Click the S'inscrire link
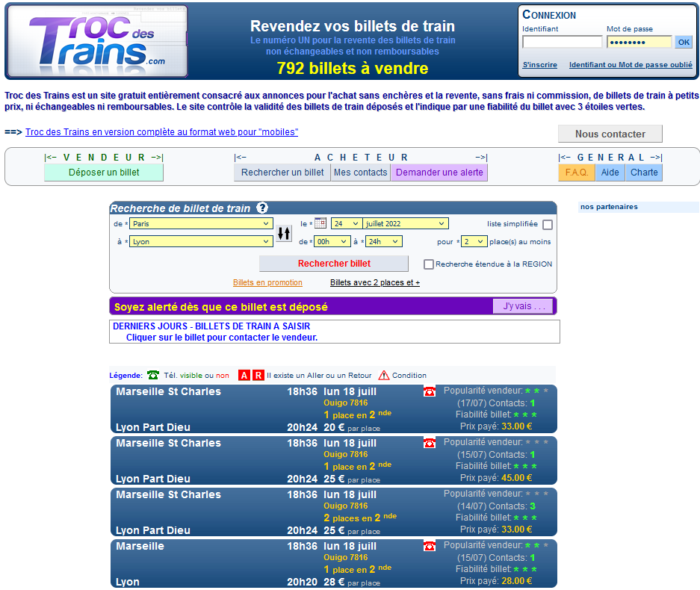The image size is (700, 590). point(540,65)
